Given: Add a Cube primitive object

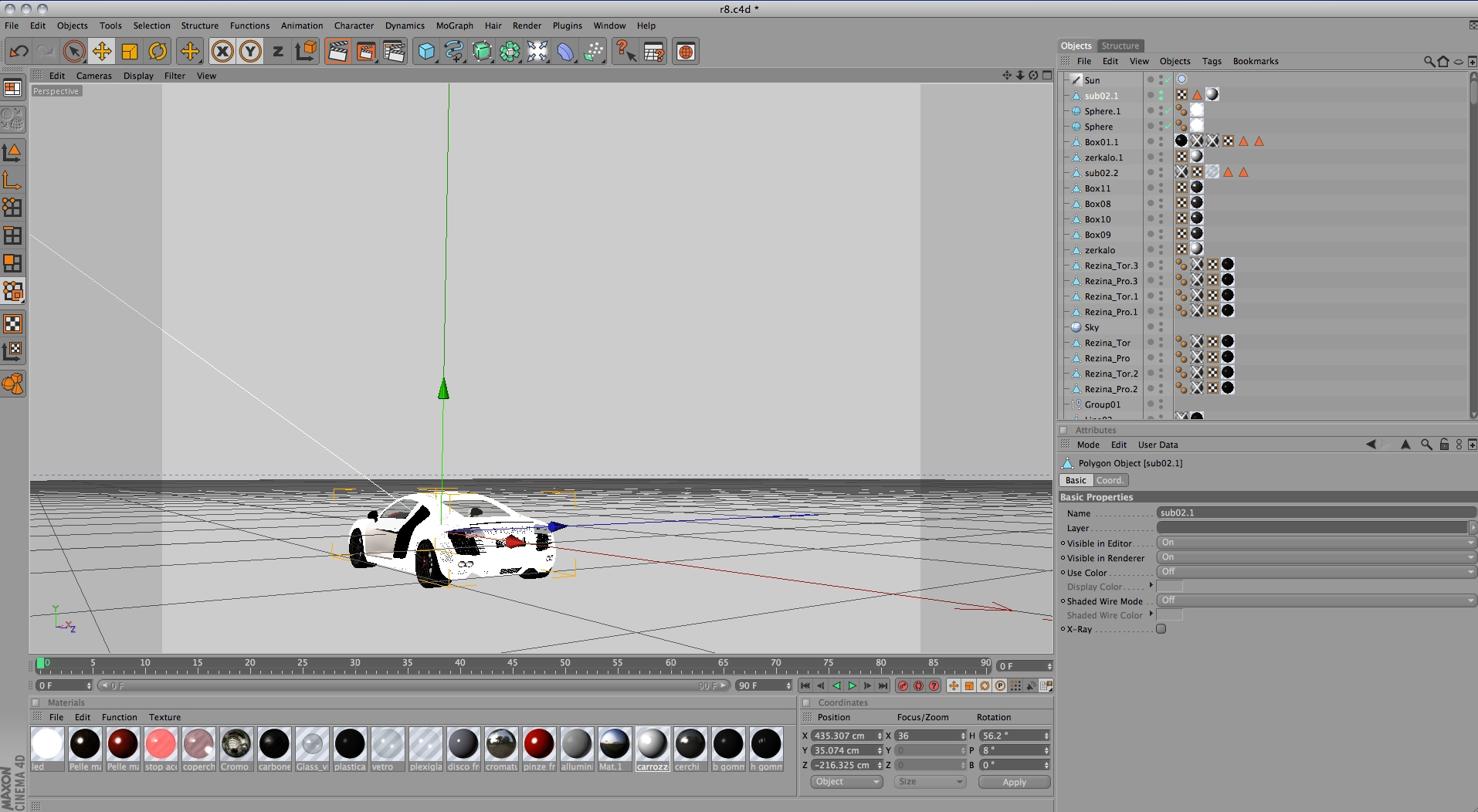Looking at the screenshot, I should pos(426,52).
